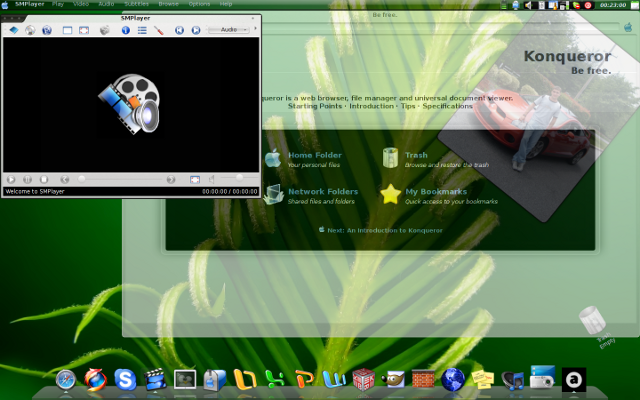The height and width of the screenshot is (400, 640).
Task: Open Home Folder link in Konqueror
Action: pyautogui.click(x=315, y=155)
